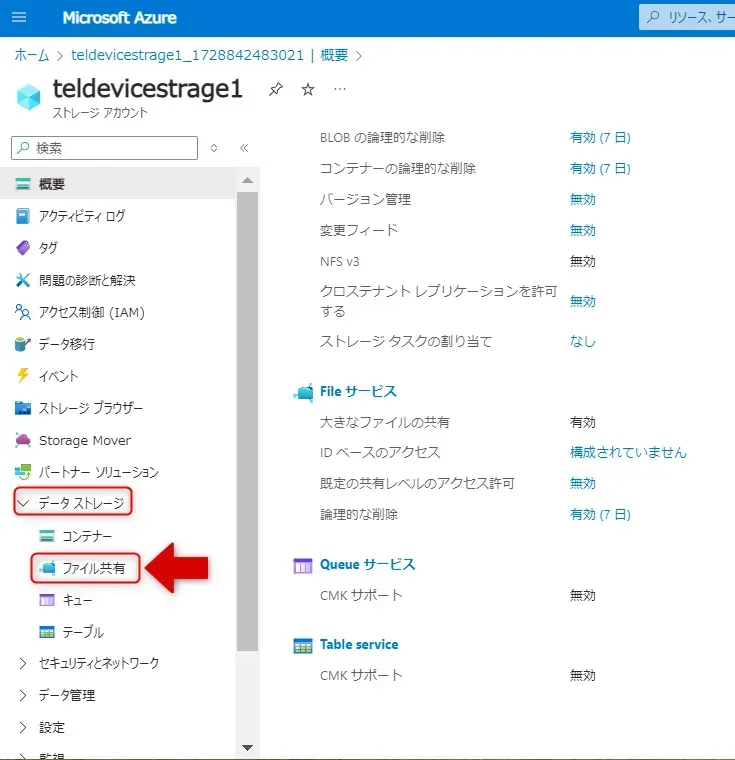
Task: Pin teldevicestrage1 to dashboard
Action: click(x=275, y=89)
